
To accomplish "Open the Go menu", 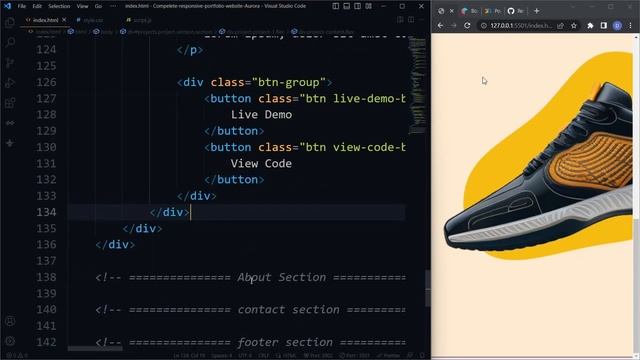I will [98, 6].
